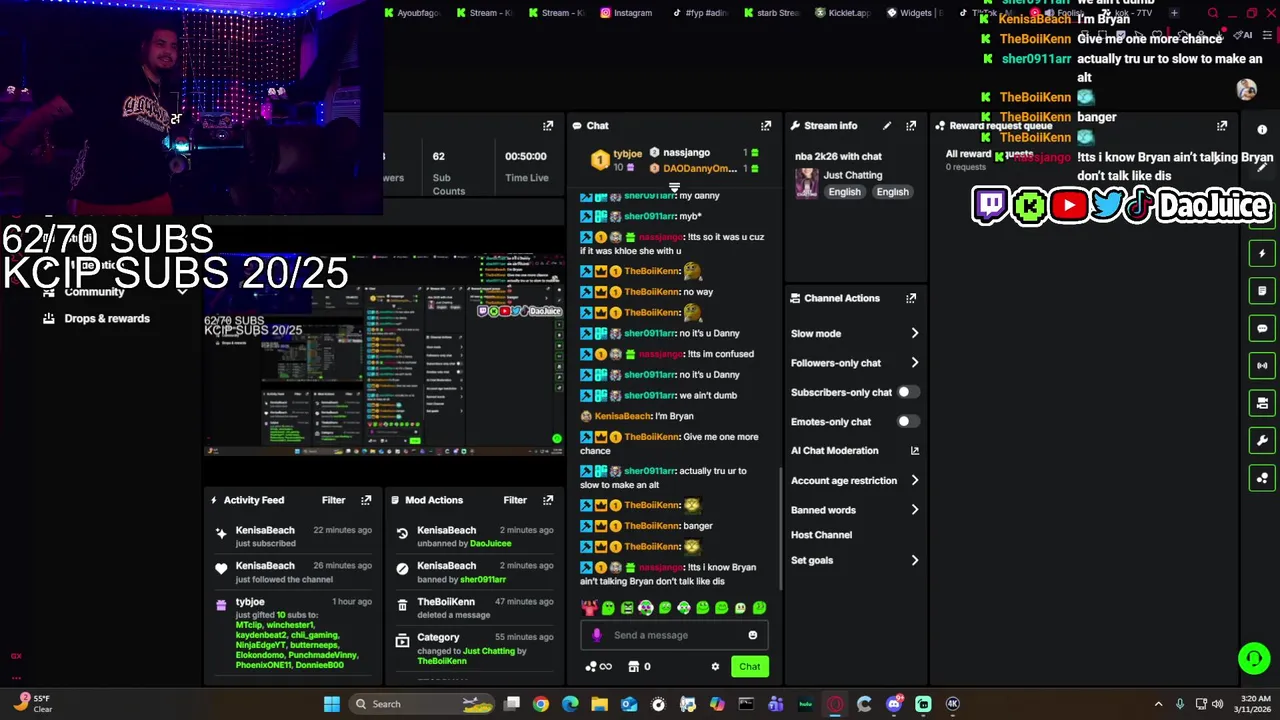Open Drops & rewards in sidebar
Screen dimensions: 1280x720
point(107,319)
